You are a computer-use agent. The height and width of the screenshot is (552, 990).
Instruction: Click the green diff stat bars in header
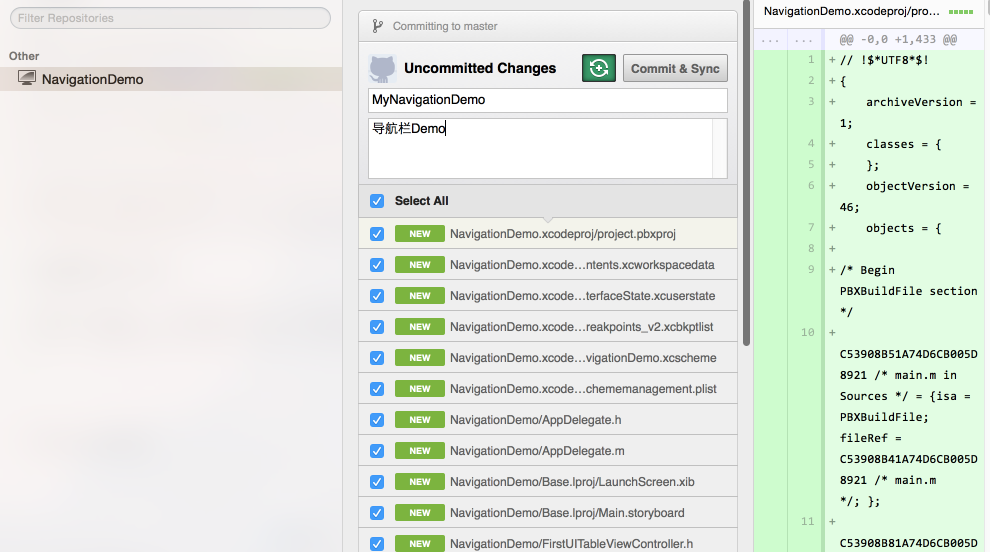tap(961, 12)
